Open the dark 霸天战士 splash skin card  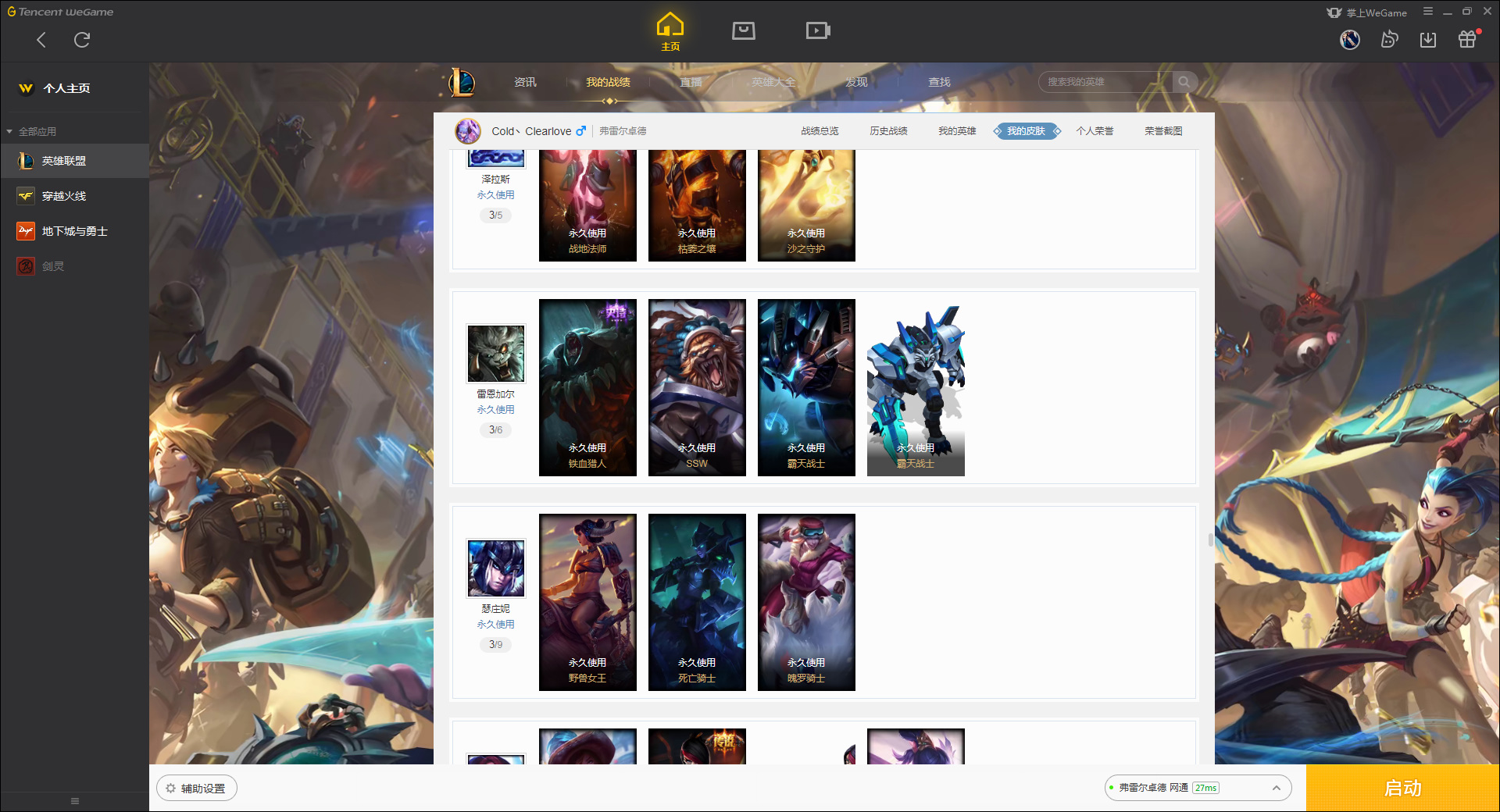[x=806, y=387]
